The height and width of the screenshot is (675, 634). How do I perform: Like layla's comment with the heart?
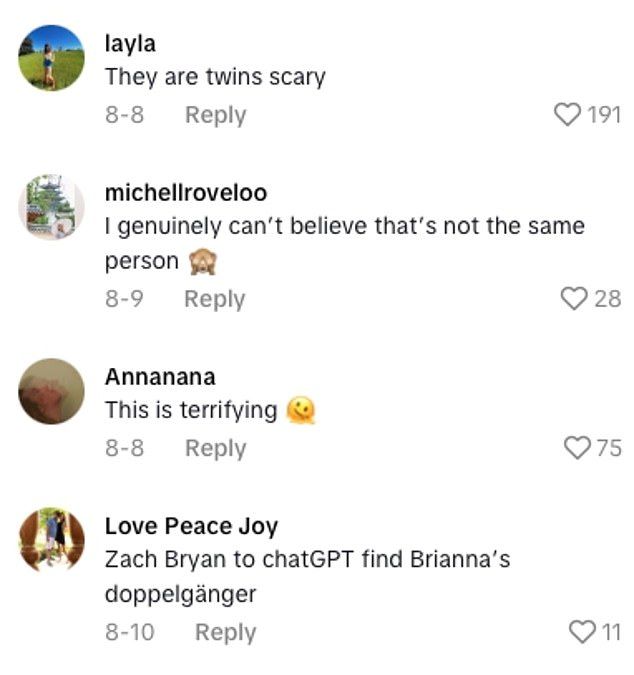(x=567, y=115)
